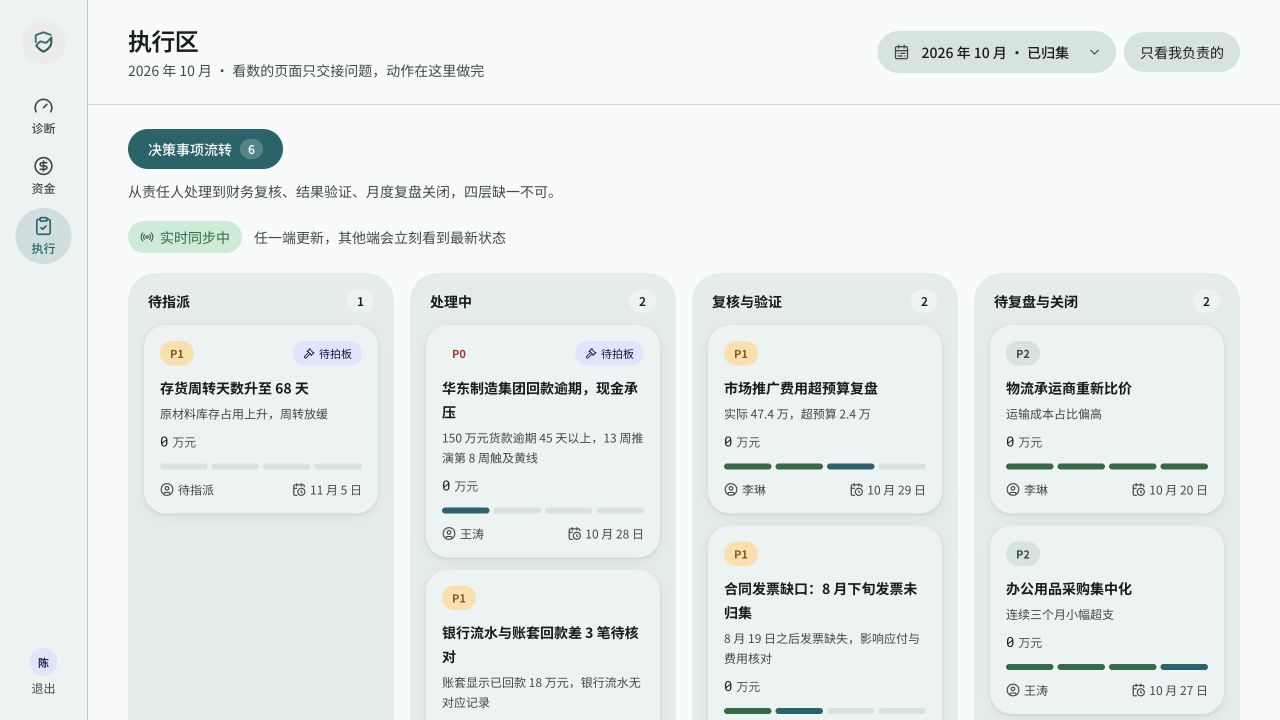Click person icon next to 待指派 assignee
Viewport: 1280px width, 720px height.
[x=167, y=490]
